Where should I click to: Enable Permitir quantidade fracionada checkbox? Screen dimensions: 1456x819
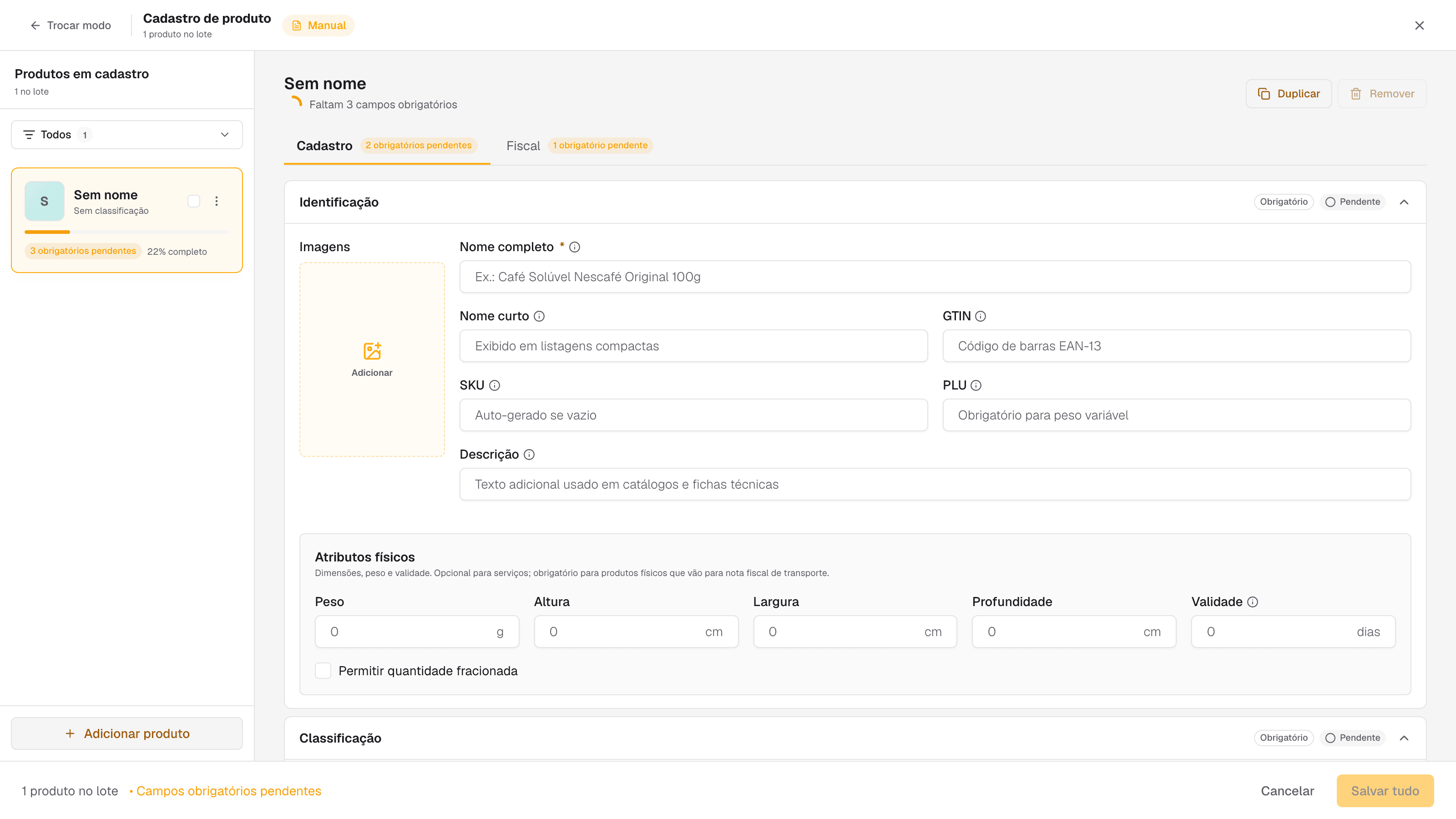323,671
